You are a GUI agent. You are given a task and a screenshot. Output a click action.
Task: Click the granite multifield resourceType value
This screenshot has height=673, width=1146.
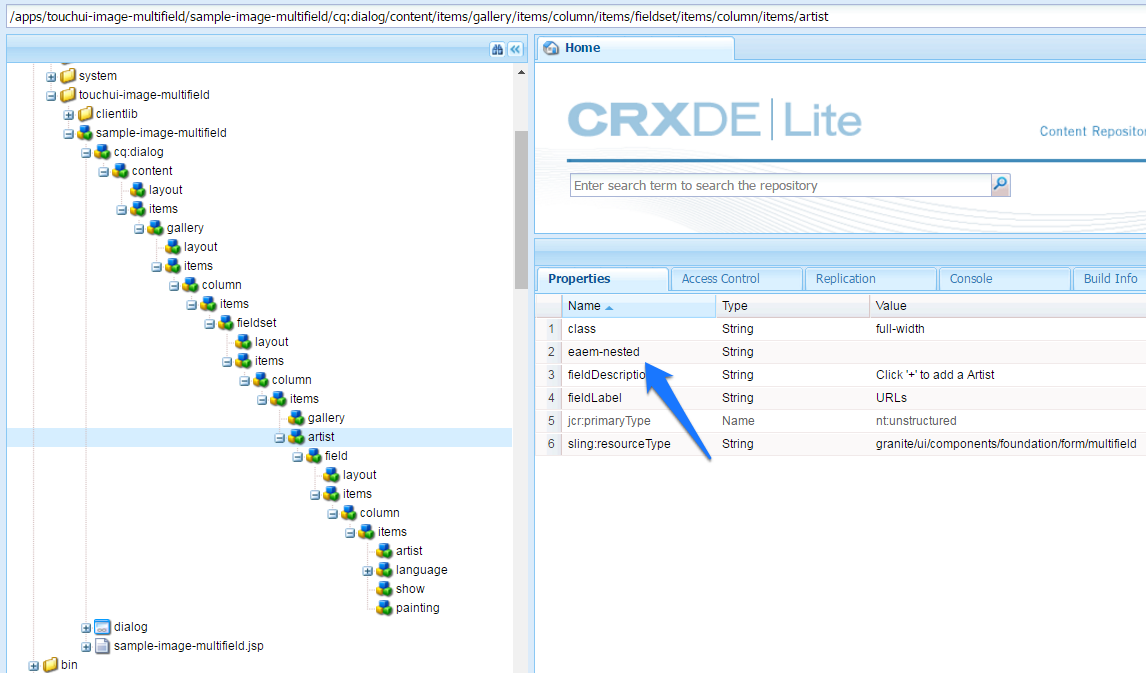[x=1006, y=444]
